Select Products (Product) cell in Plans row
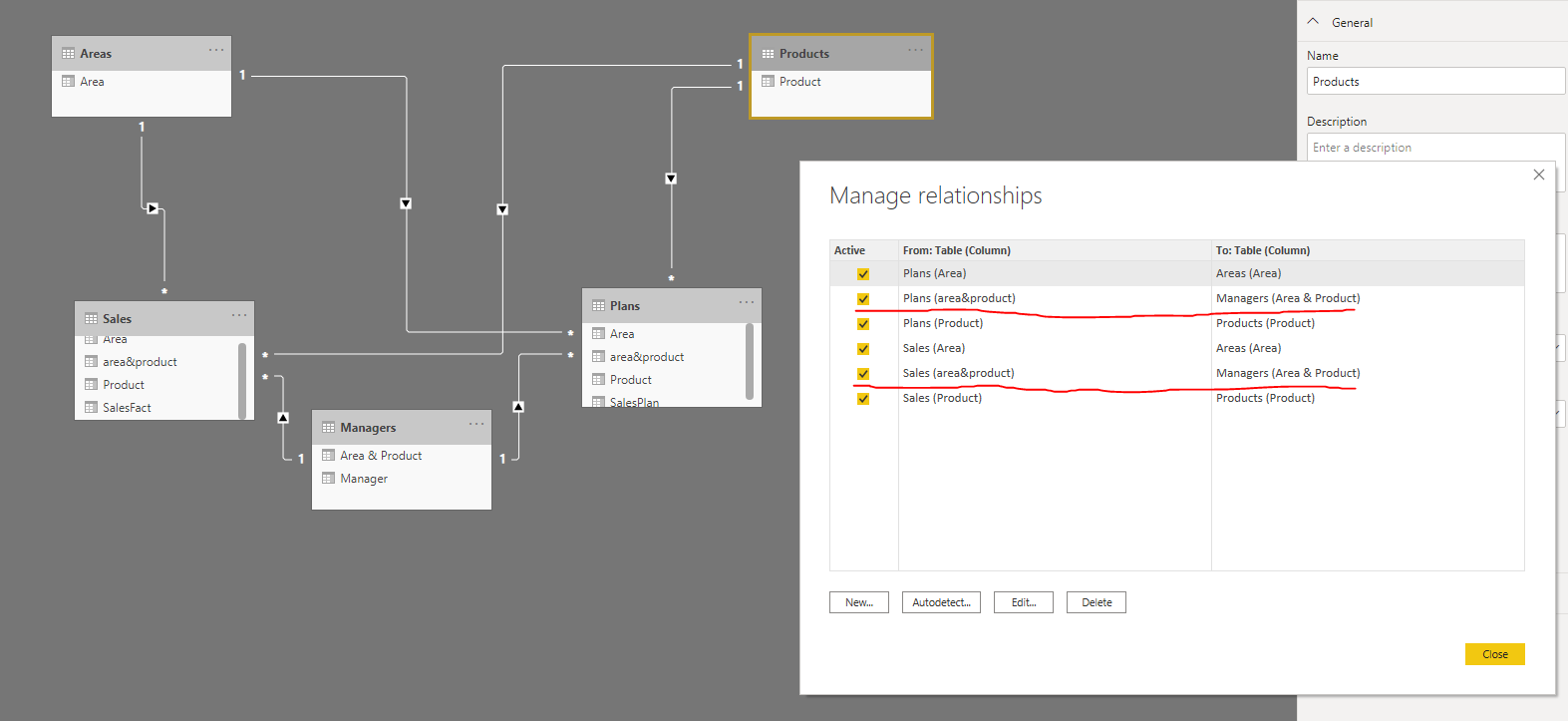 (x=1368, y=323)
